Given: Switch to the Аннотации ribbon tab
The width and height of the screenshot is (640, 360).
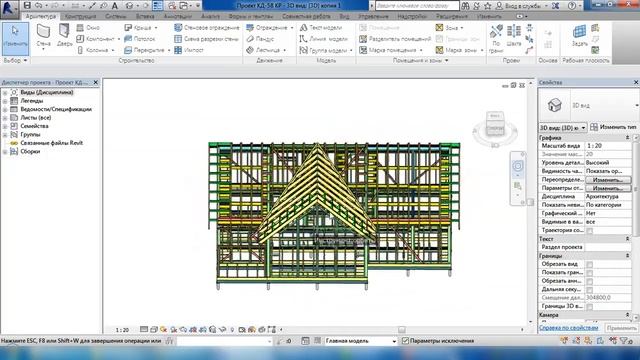Looking at the screenshot, I should click(178, 16).
